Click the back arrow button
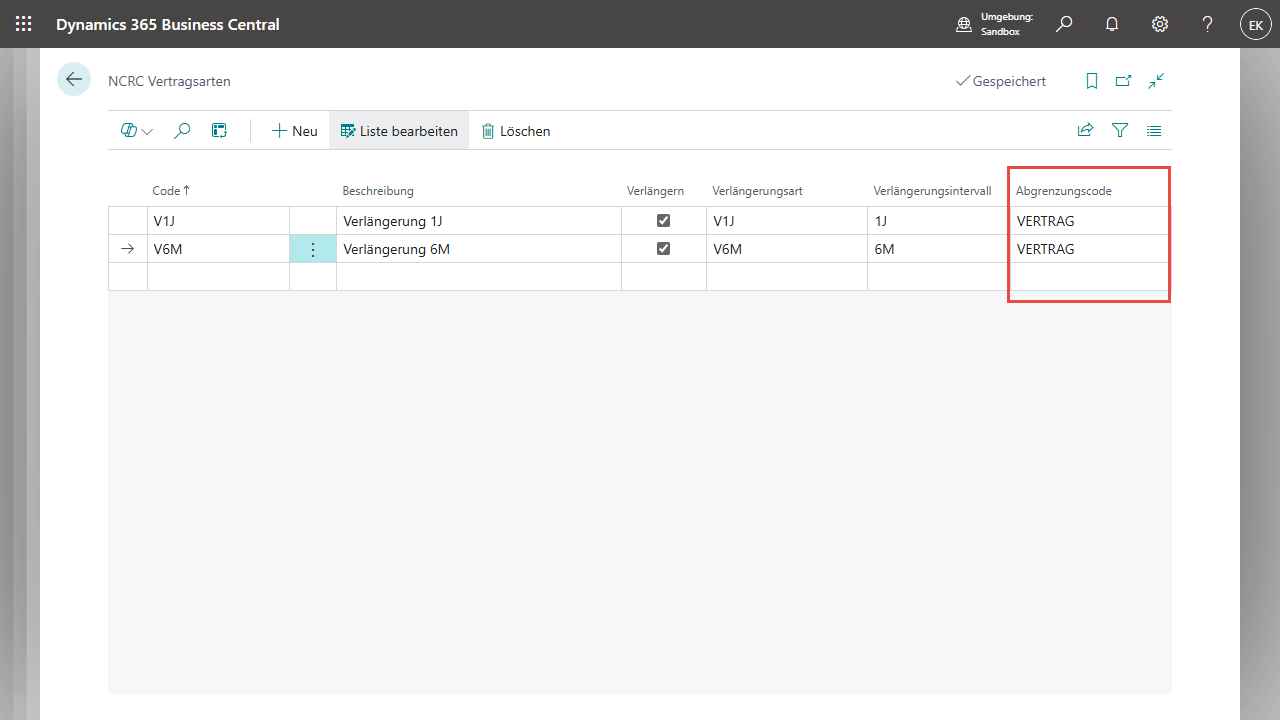The image size is (1280, 720). pos(74,79)
